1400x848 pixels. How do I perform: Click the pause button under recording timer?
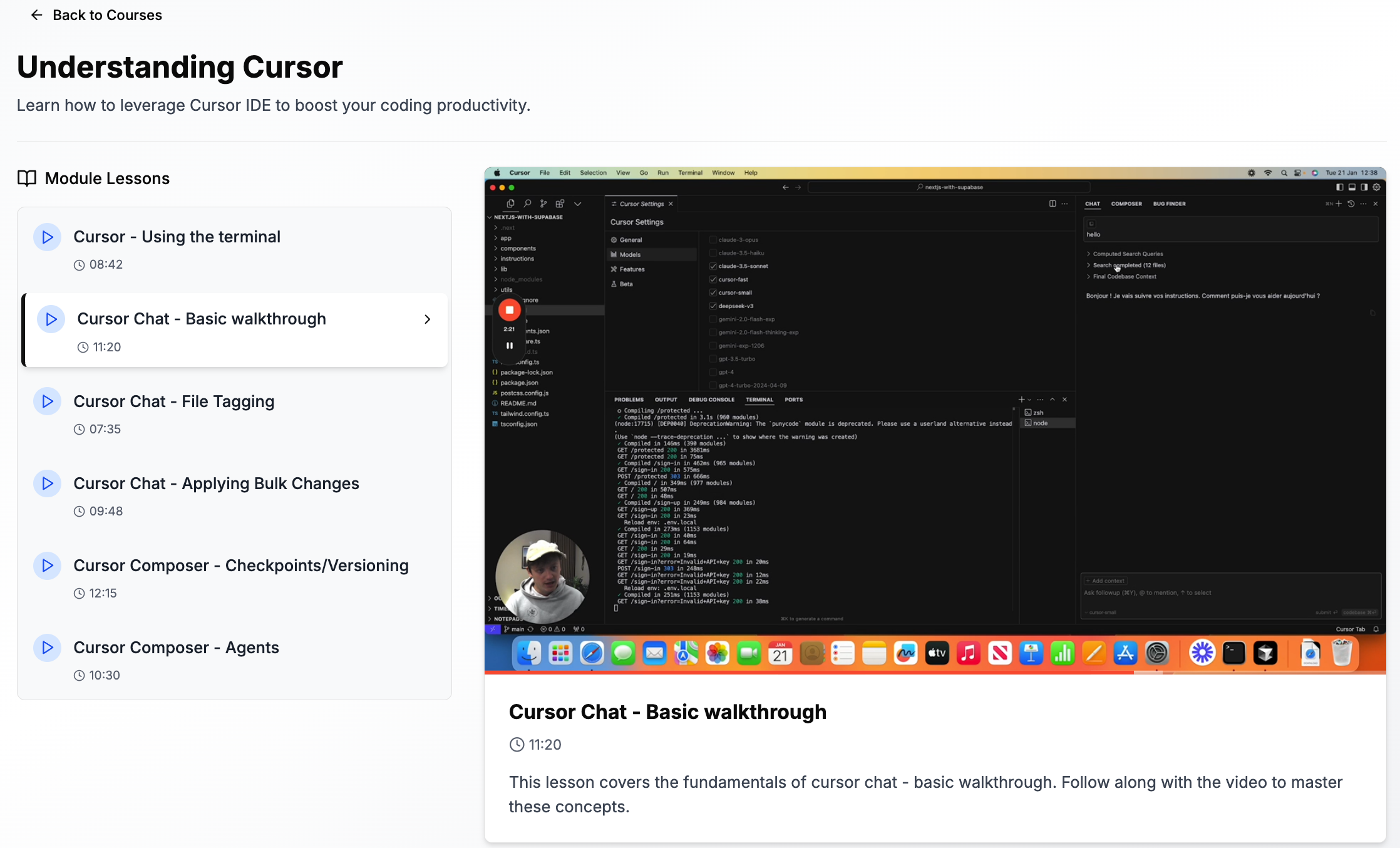pos(509,346)
